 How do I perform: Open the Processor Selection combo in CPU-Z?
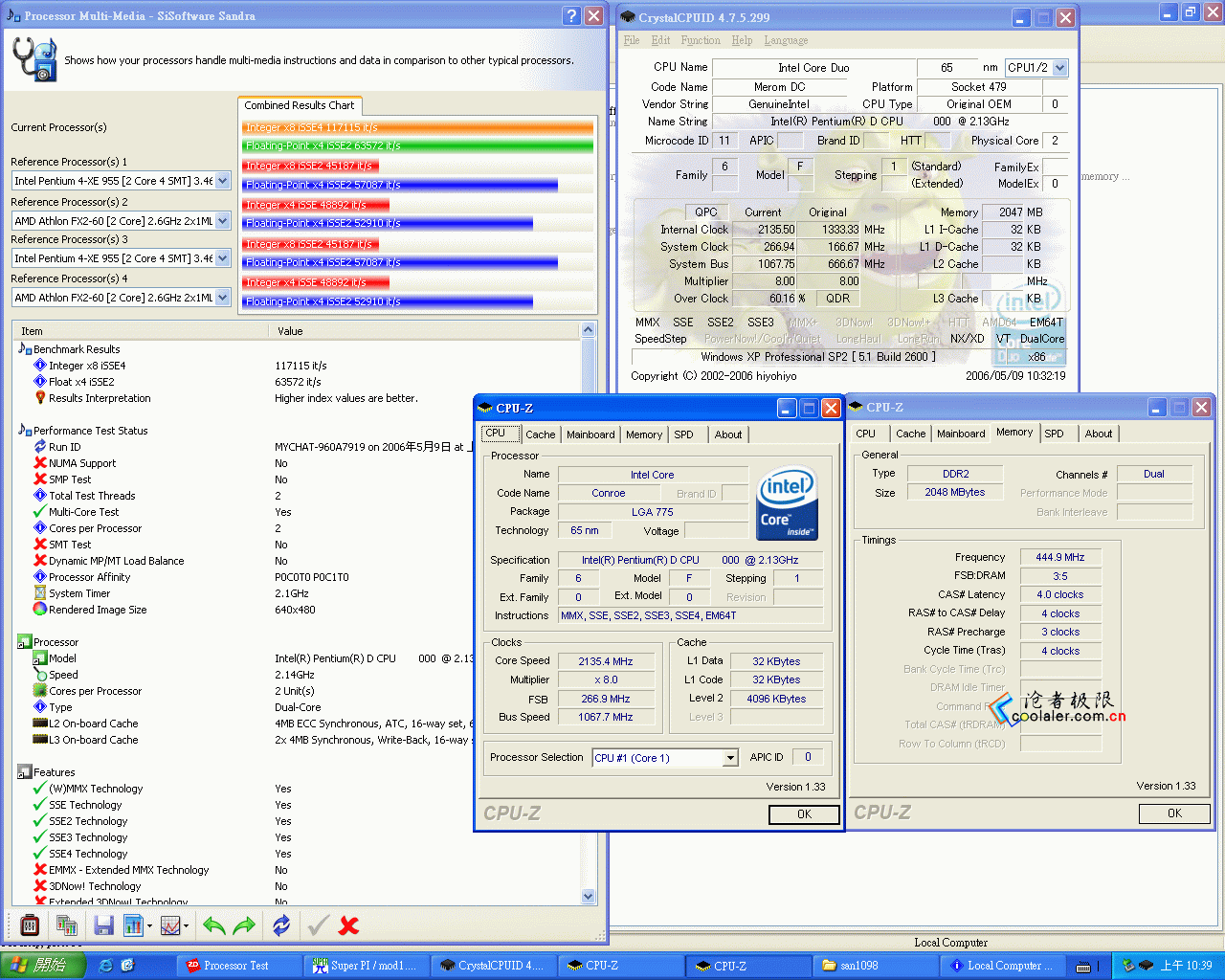[x=730, y=758]
